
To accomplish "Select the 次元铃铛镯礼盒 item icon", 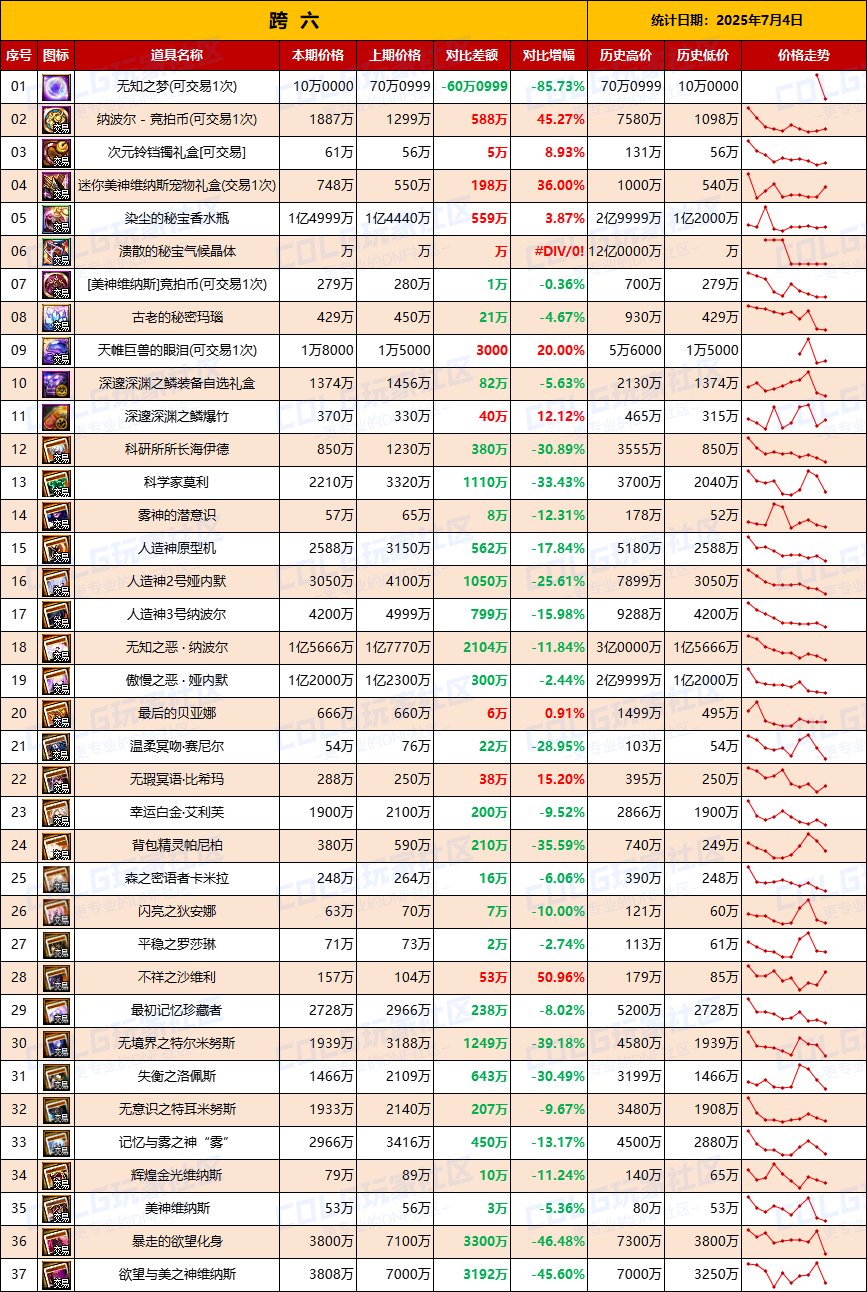I will [x=56, y=153].
